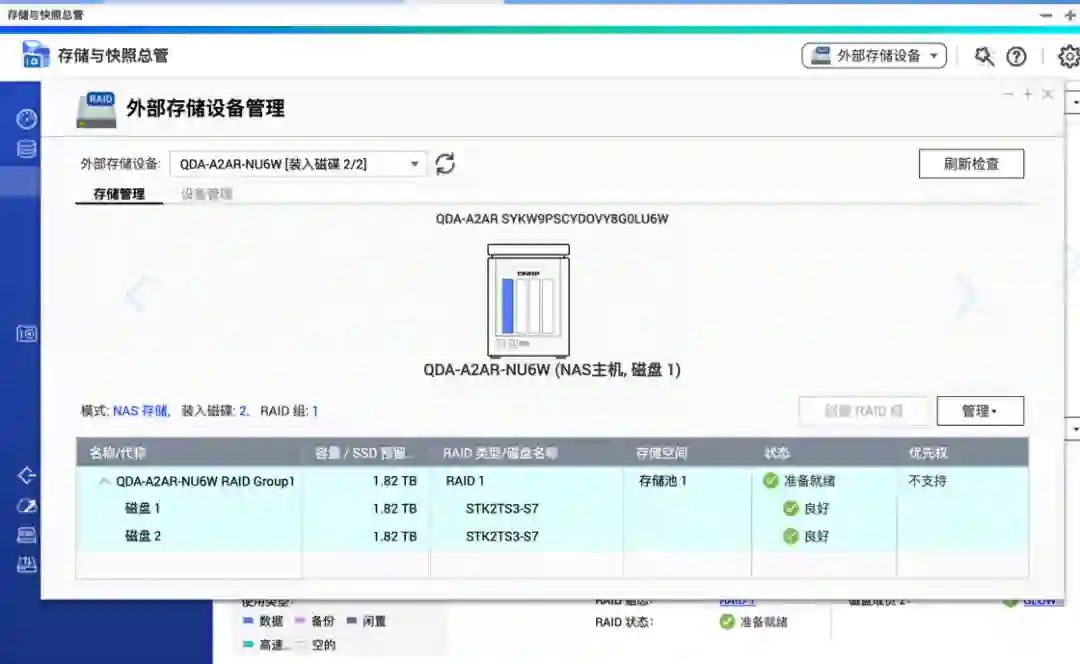Screen dimensions: 1080x664
Task: Click the QDA-A2AR device enclosure image
Action: click(528, 300)
